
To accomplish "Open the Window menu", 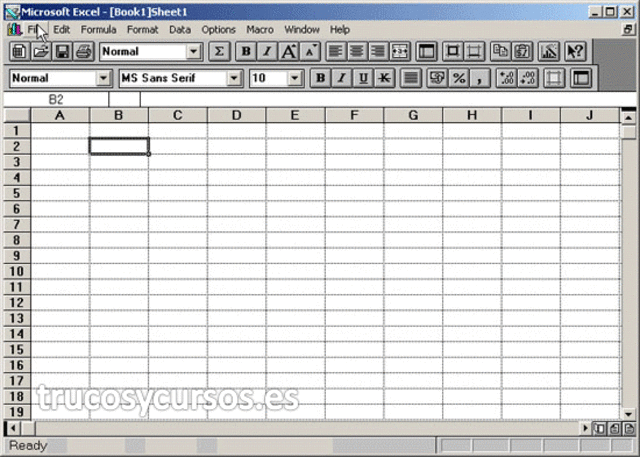I will pyautogui.click(x=302, y=30).
